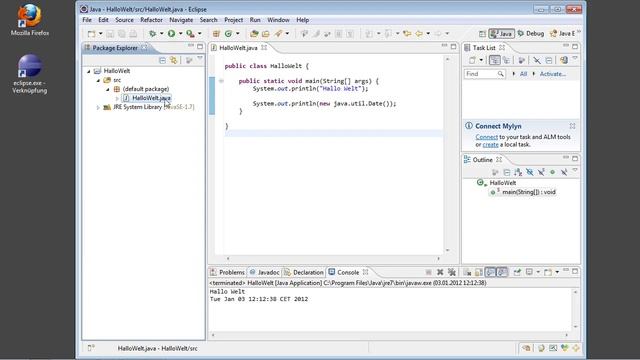Collapse All in Package Explorer
Image resolution: width=640 pixels, height=360 pixels.
coord(162,60)
